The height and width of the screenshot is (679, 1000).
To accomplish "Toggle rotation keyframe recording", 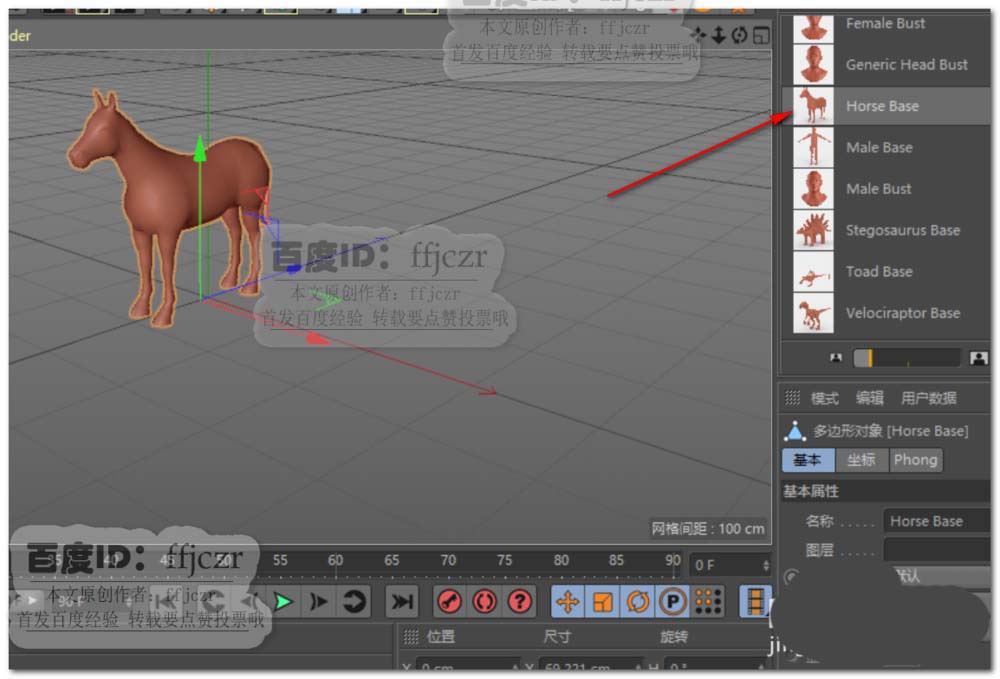I will tap(637, 601).
